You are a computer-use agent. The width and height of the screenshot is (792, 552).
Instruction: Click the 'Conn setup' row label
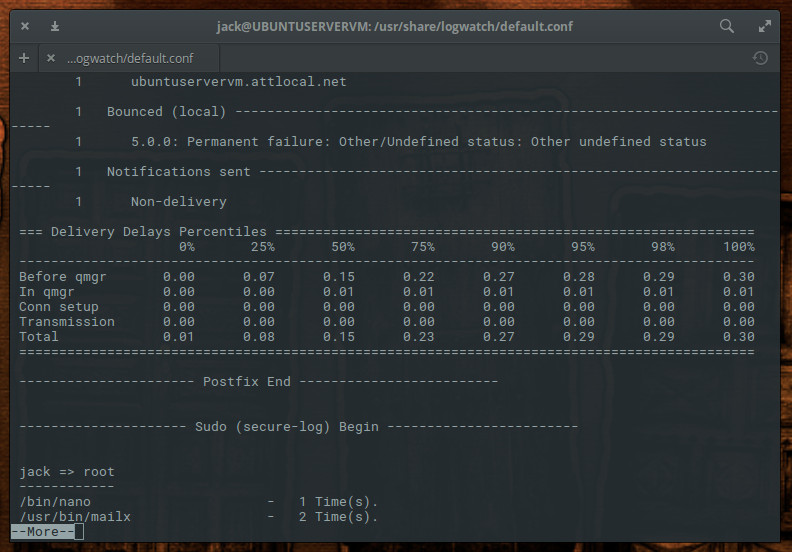(59, 307)
